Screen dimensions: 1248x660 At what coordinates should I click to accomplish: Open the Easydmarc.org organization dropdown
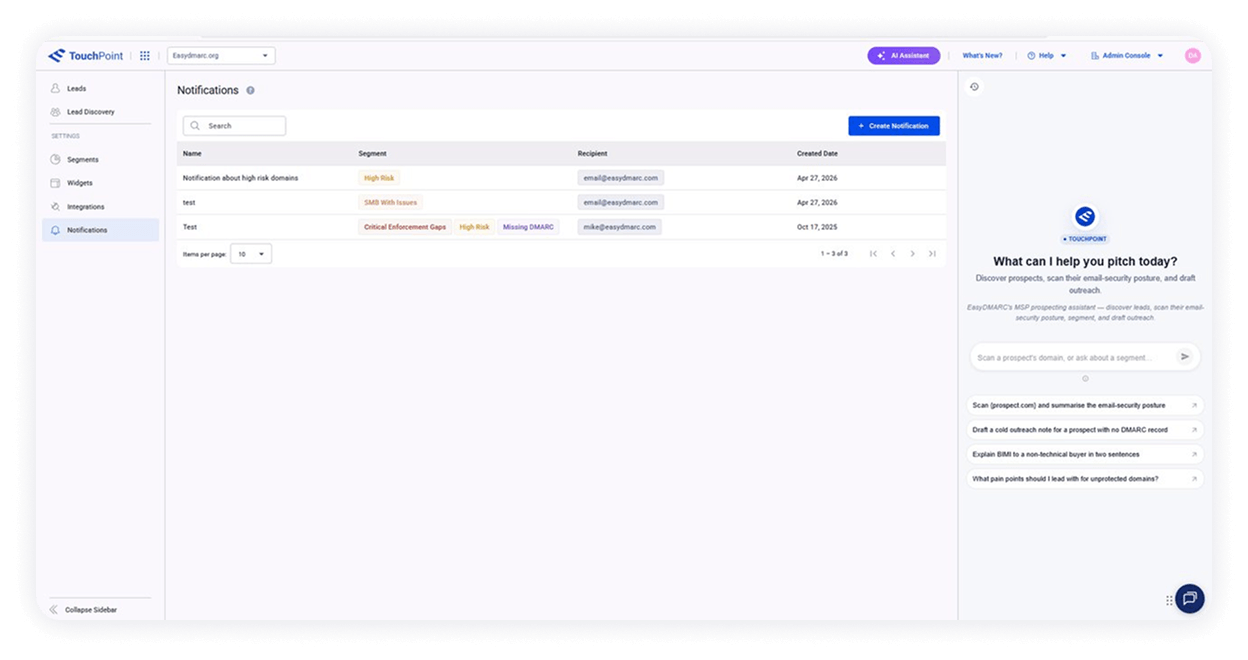[x=221, y=56]
